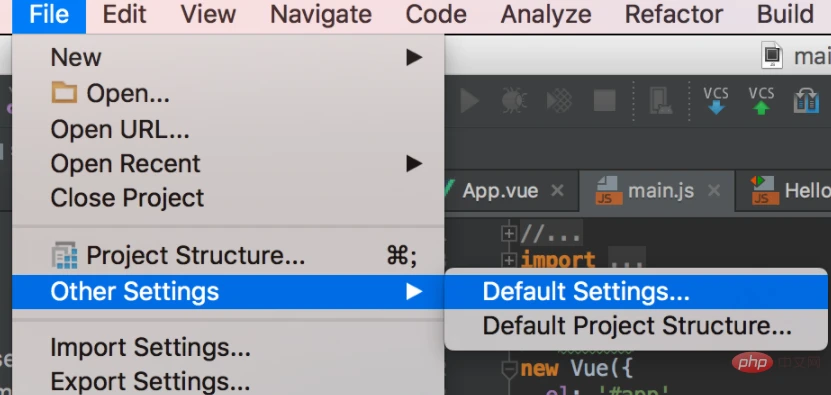Select Close Project in File menu

(127, 198)
